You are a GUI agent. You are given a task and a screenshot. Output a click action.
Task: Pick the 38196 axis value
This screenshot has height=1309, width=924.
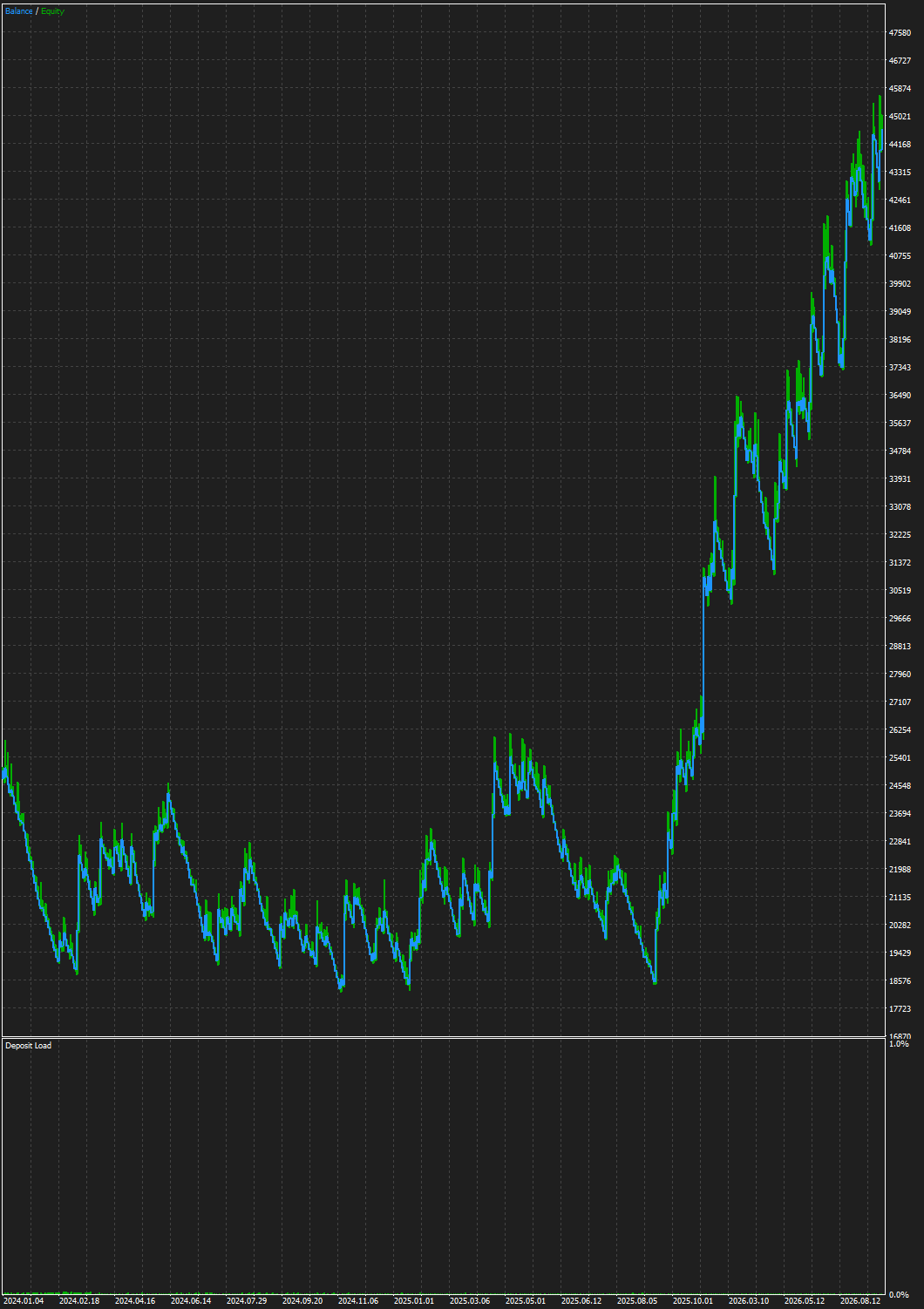click(x=900, y=340)
